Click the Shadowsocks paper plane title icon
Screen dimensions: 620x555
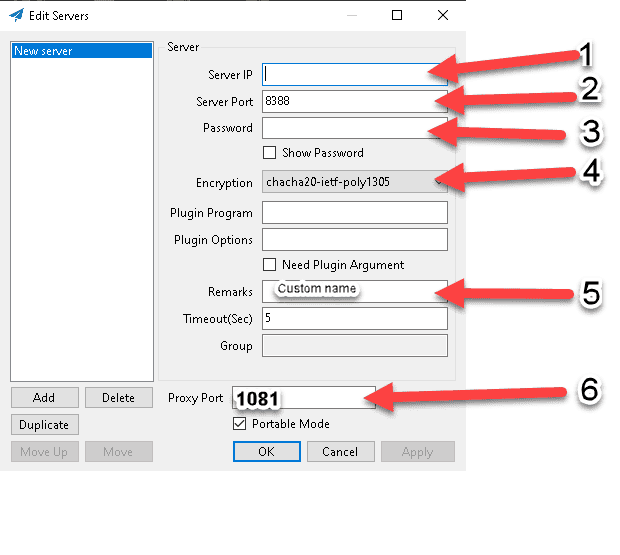(x=16, y=15)
